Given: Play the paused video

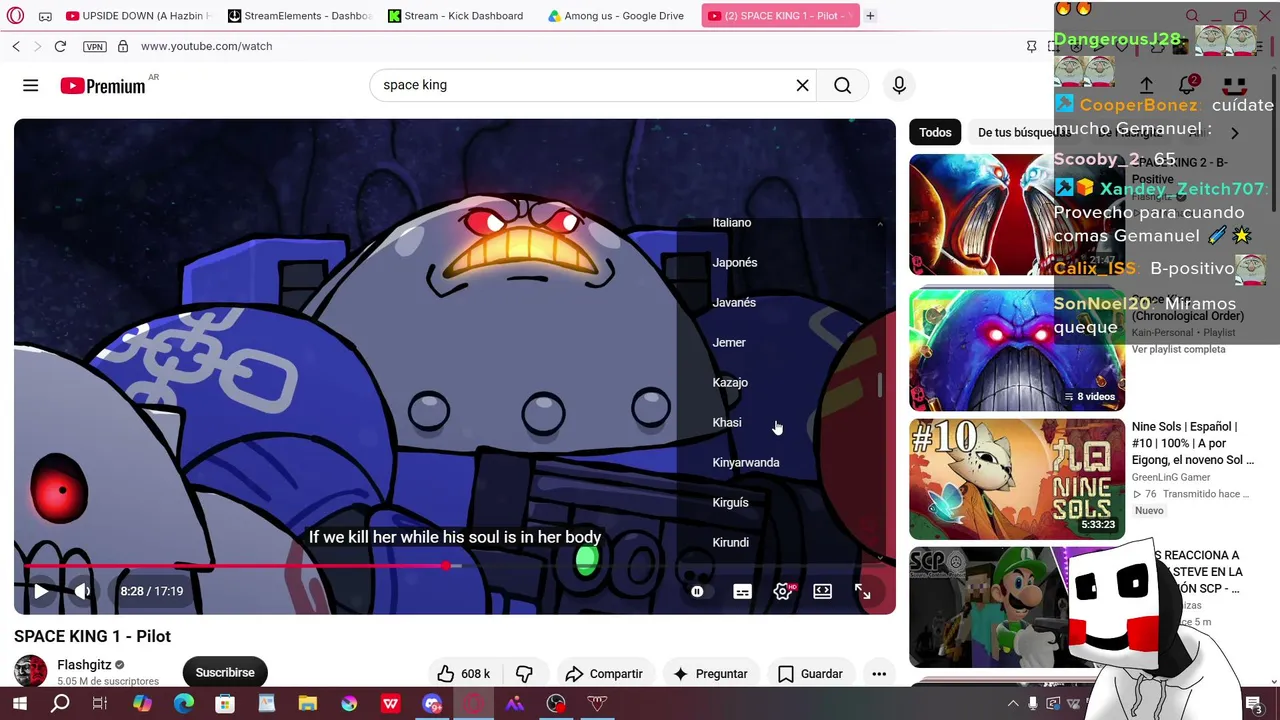Looking at the screenshot, I should pos(40,591).
